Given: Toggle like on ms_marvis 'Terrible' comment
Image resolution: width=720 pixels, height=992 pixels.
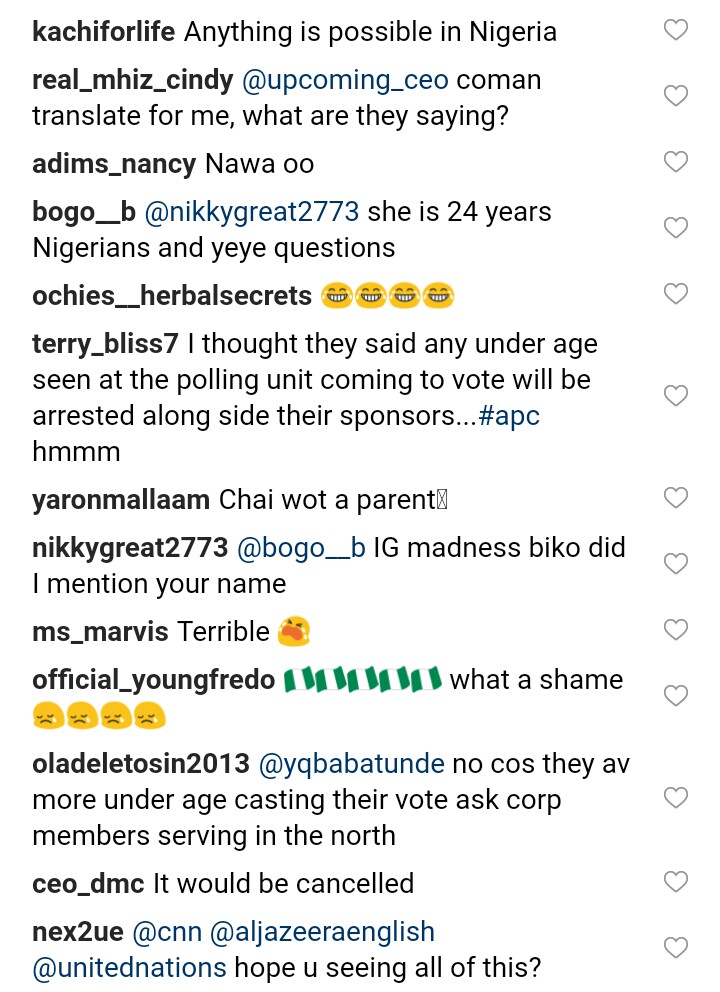Looking at the screenshot, I should pos(676,630).
